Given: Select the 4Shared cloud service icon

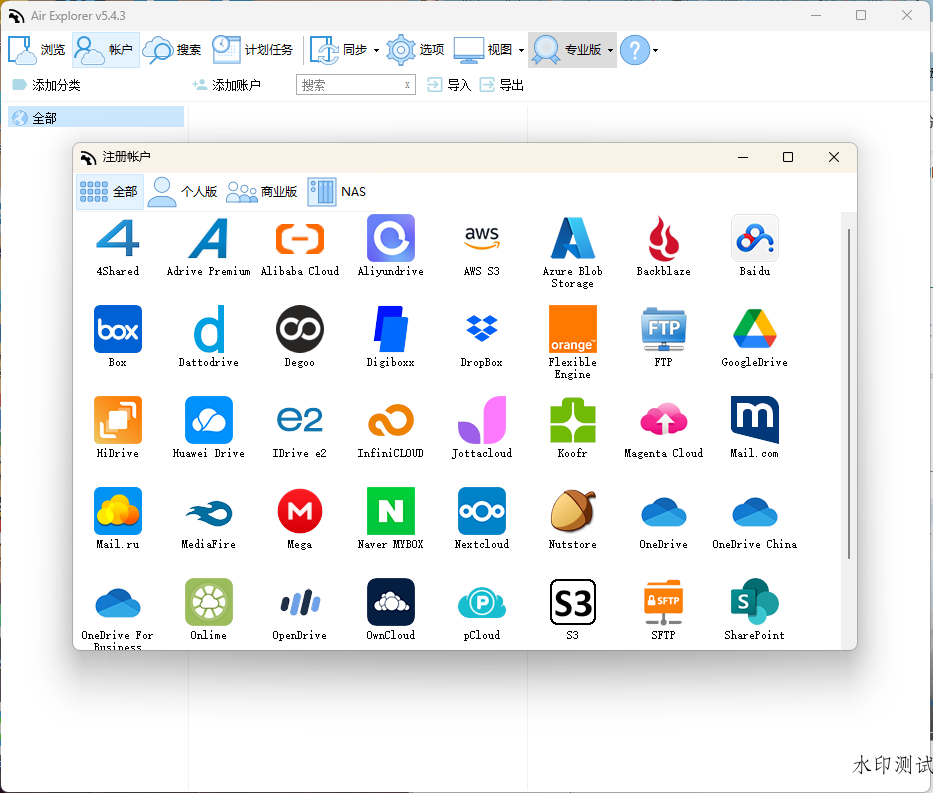Looking at the screenshot, I should (x=118, y=238).
